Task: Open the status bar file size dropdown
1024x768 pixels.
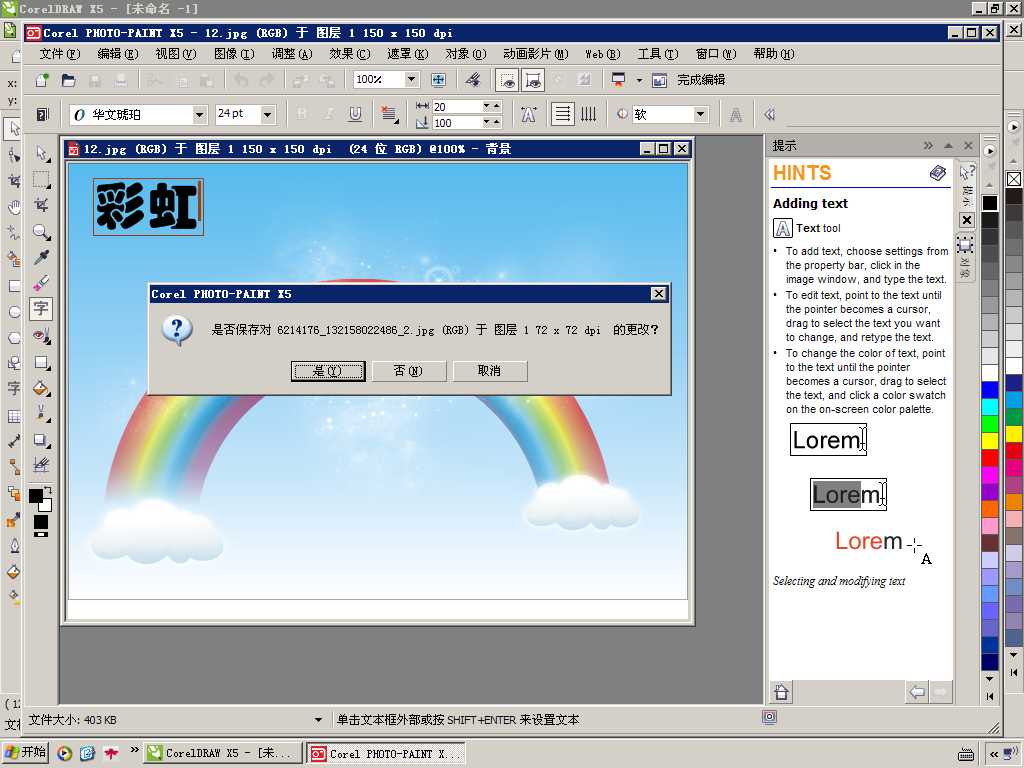Action: coord(318,720)
